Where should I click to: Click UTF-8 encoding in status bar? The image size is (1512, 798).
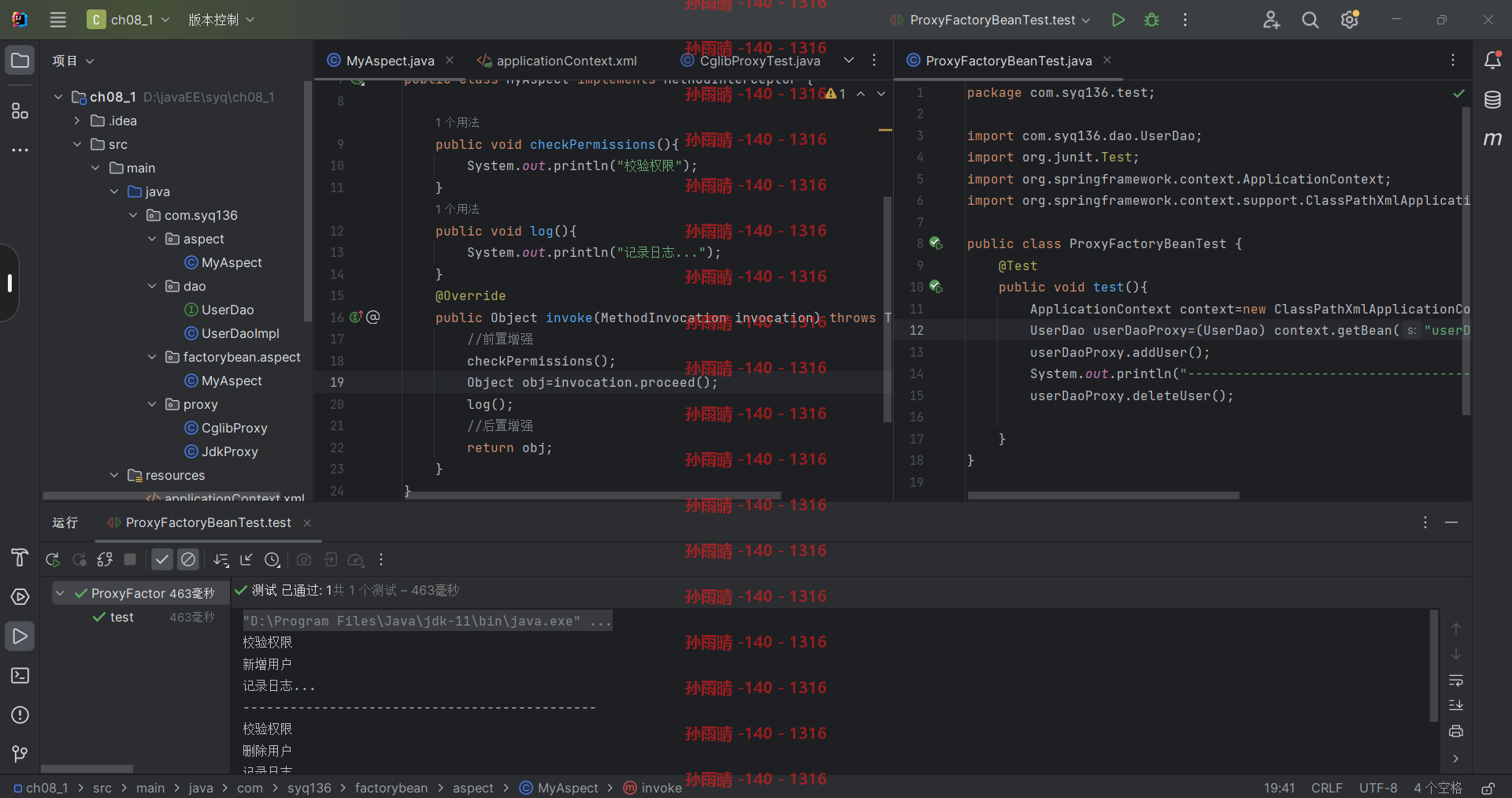pos(1378,788)
